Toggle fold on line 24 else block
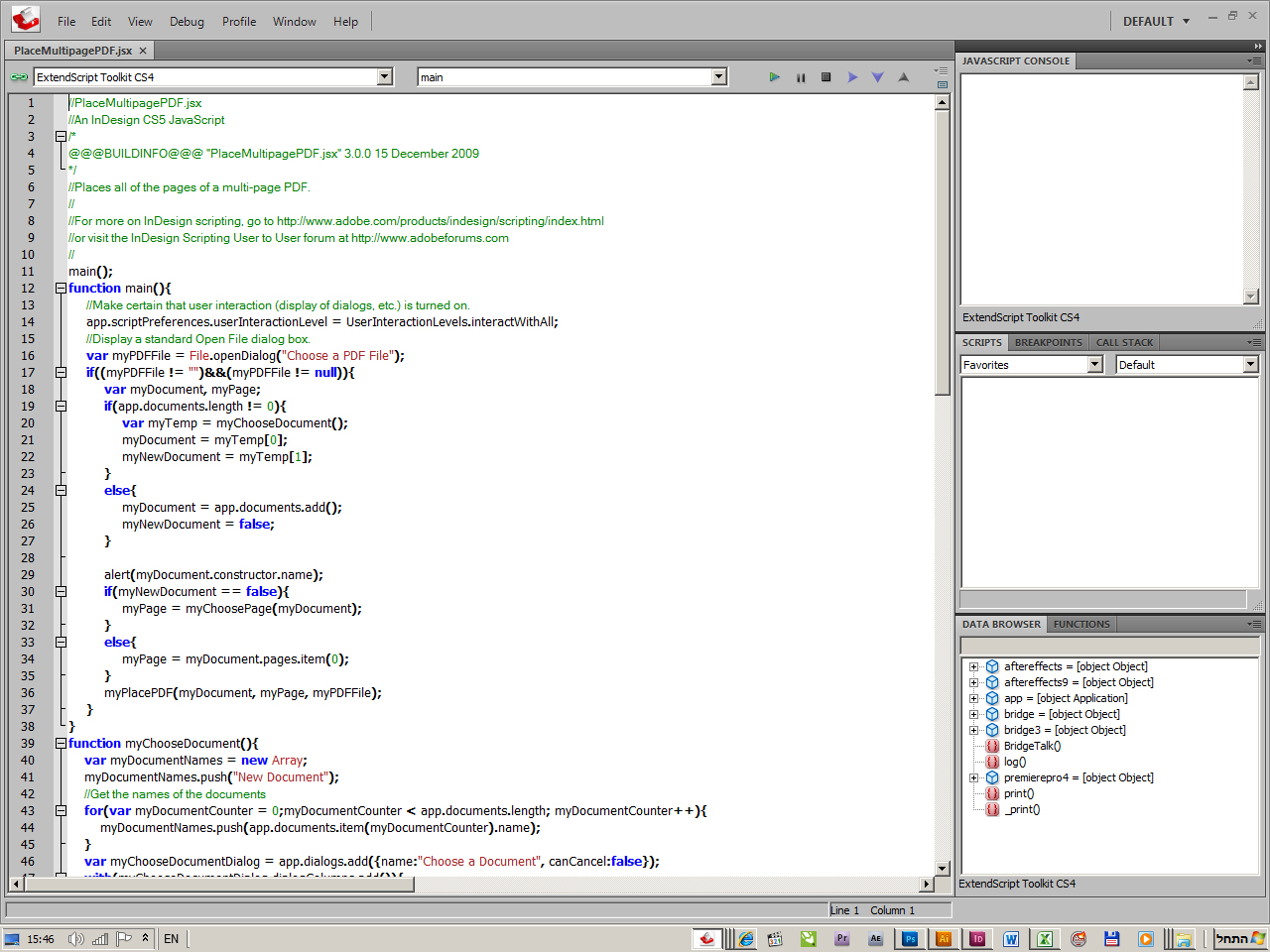 [x=61, y=491]
